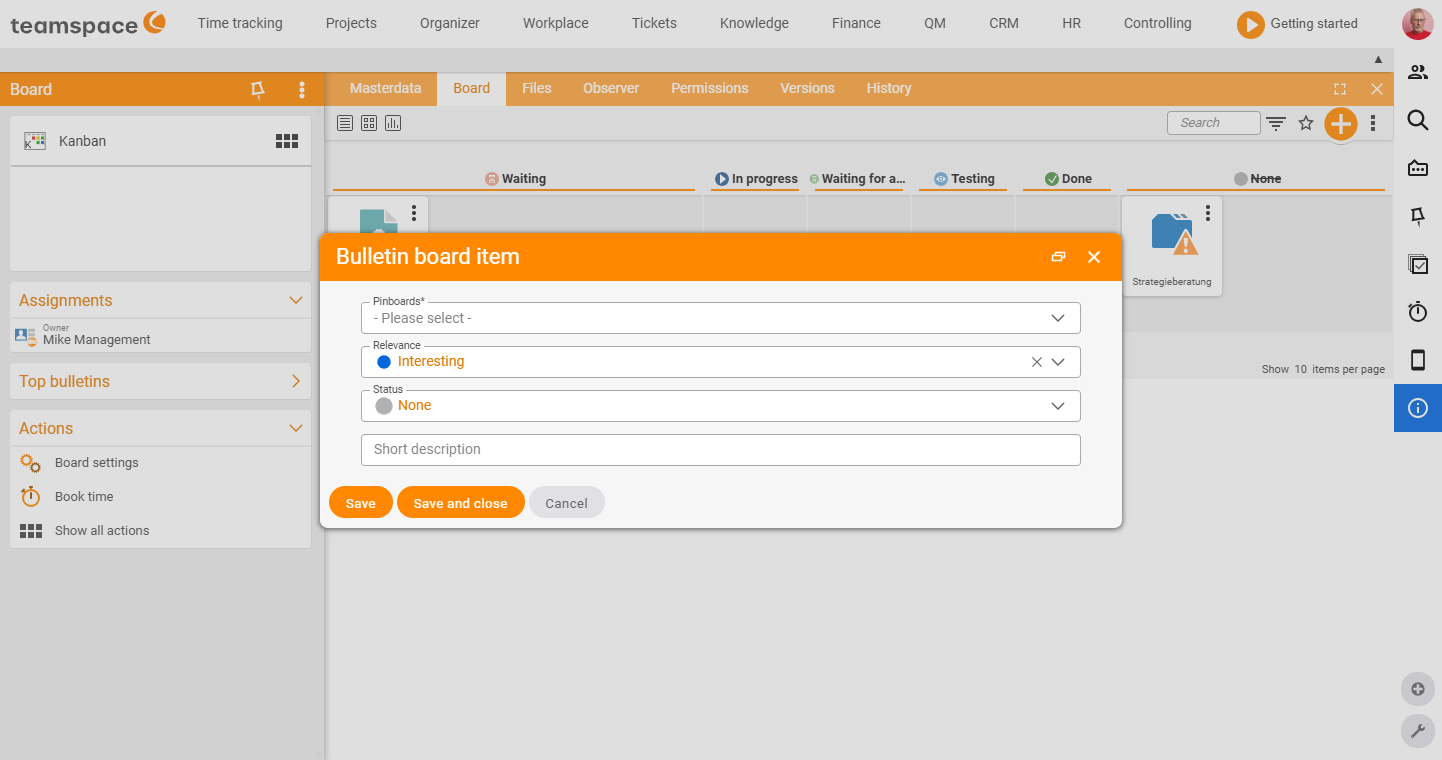
Task: Click Show all actions
Action: [102, 531]
